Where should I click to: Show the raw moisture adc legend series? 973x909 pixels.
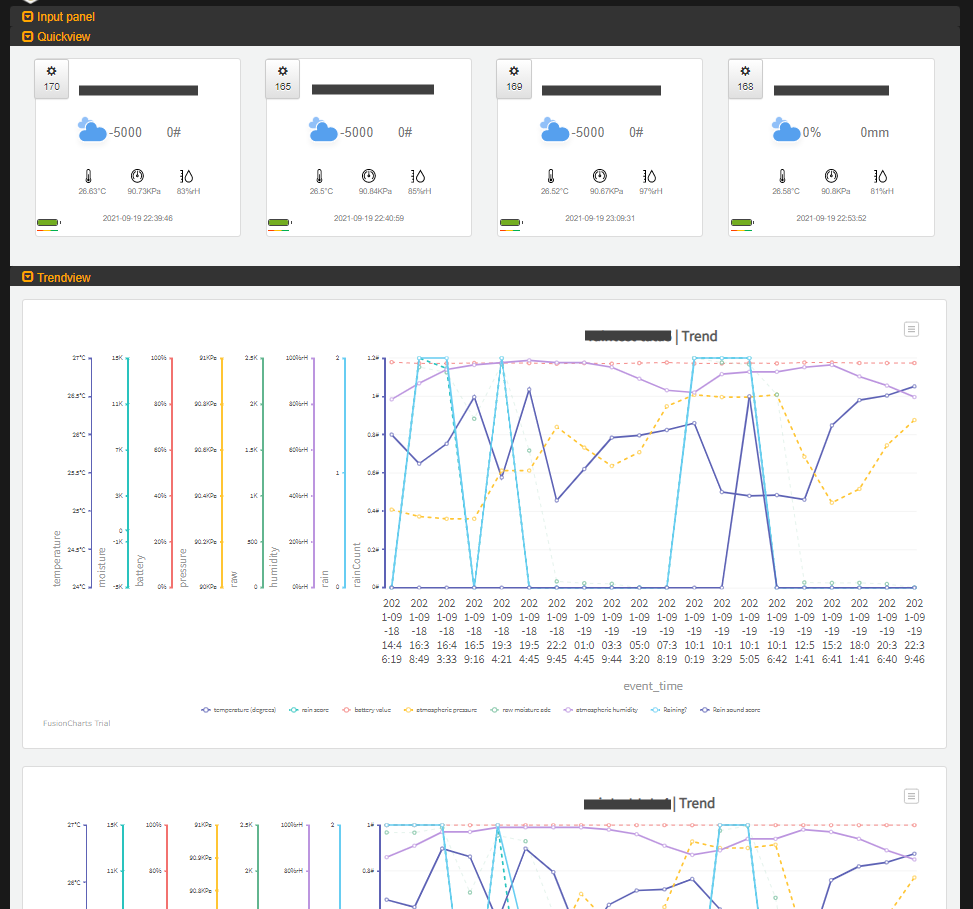[520, 710]
